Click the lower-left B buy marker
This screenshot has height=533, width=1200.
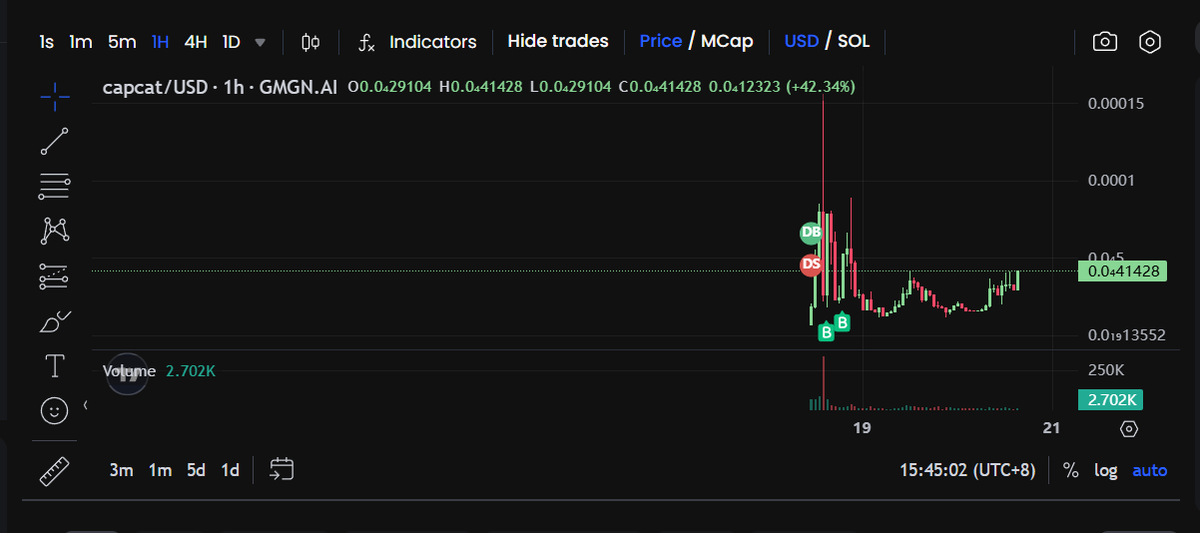pos(826,332)
